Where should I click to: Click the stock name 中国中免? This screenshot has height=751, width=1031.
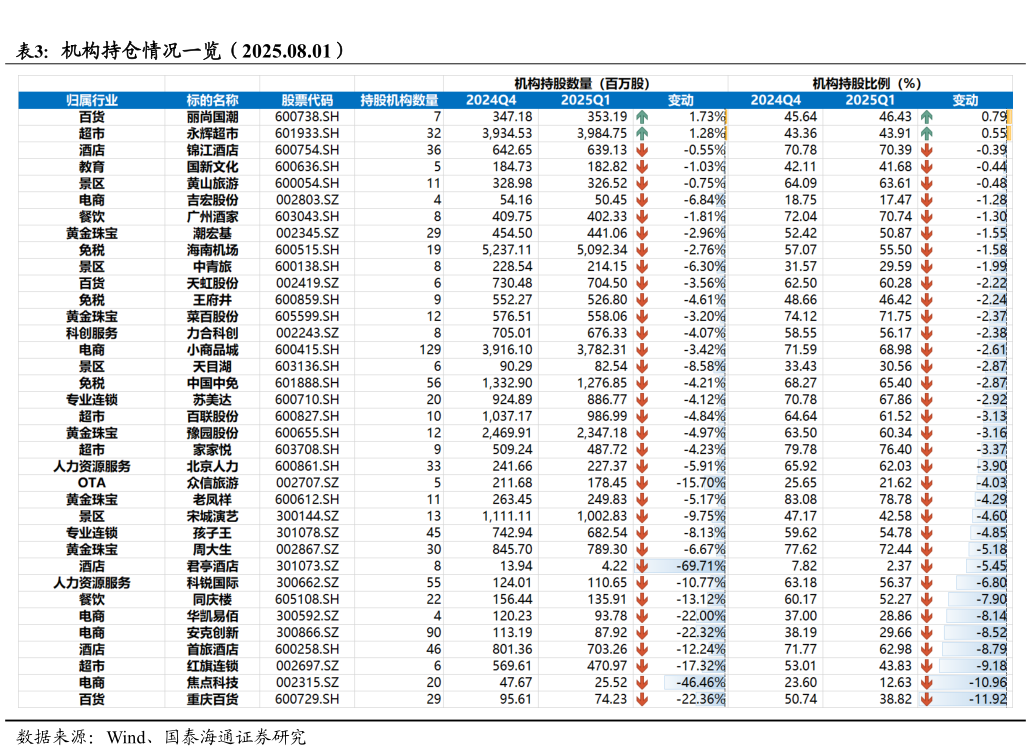[x=212, y=383]
